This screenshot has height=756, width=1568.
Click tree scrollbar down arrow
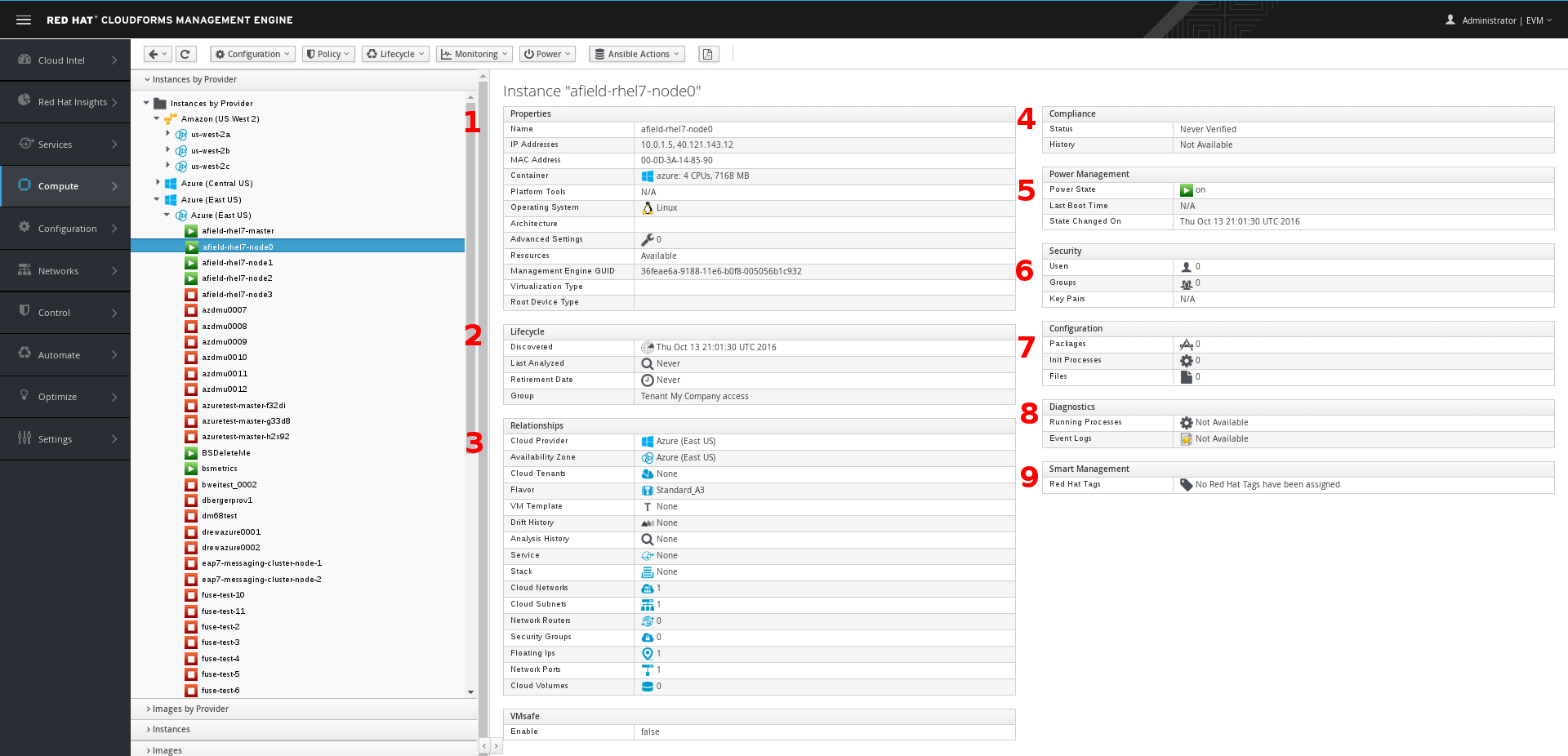click(x=470, y=692)
